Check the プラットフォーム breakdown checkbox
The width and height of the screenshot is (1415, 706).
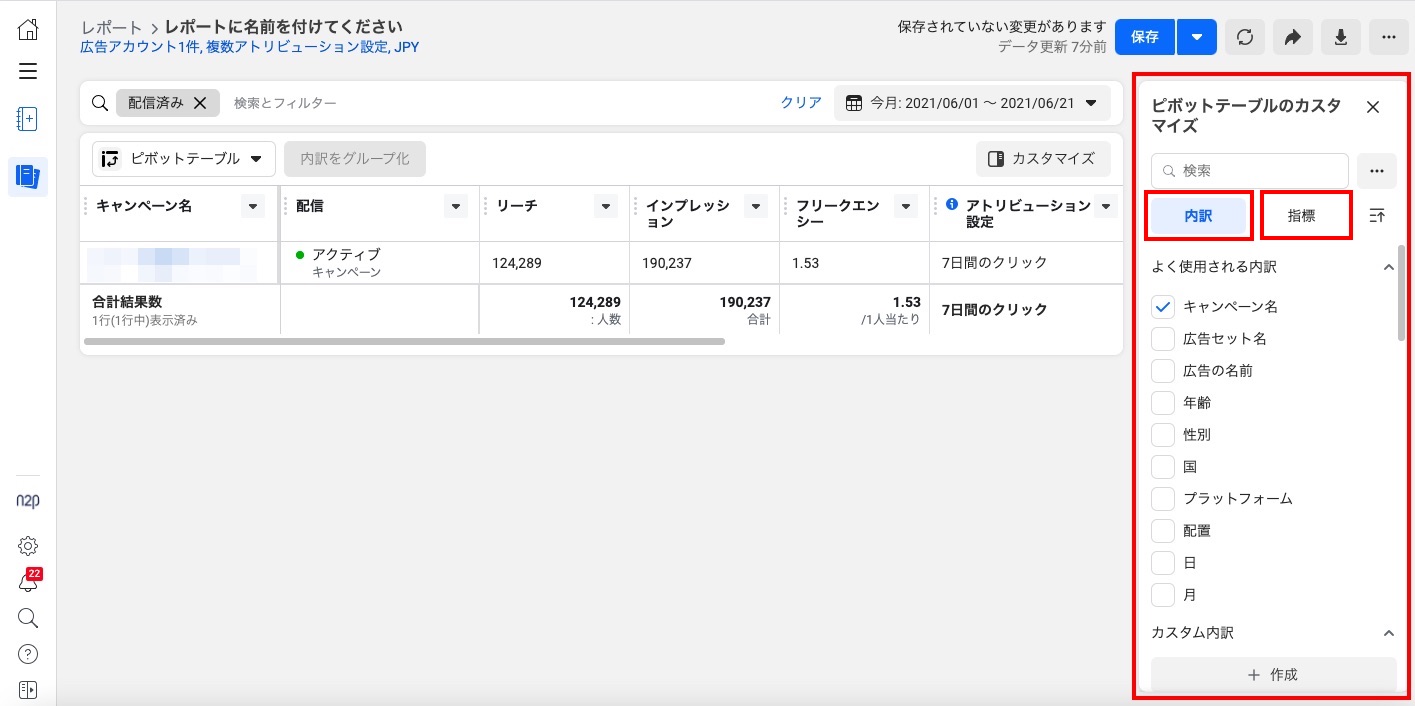pyautogui.click(x=1163, y=499)
